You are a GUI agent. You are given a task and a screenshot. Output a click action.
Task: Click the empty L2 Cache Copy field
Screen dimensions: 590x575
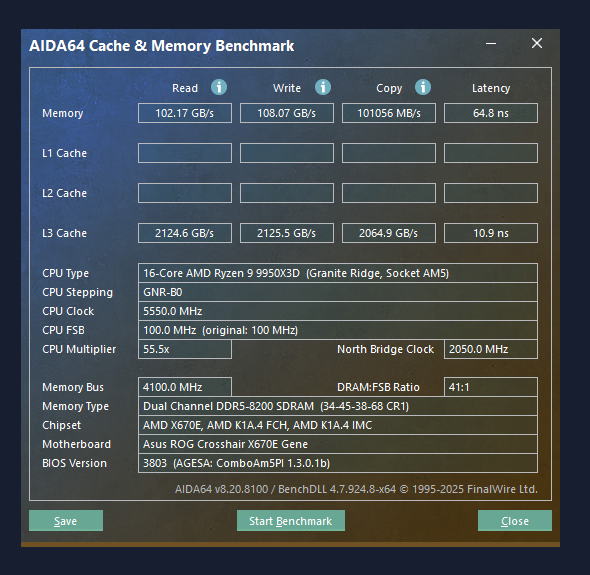(x=389, y=193)
